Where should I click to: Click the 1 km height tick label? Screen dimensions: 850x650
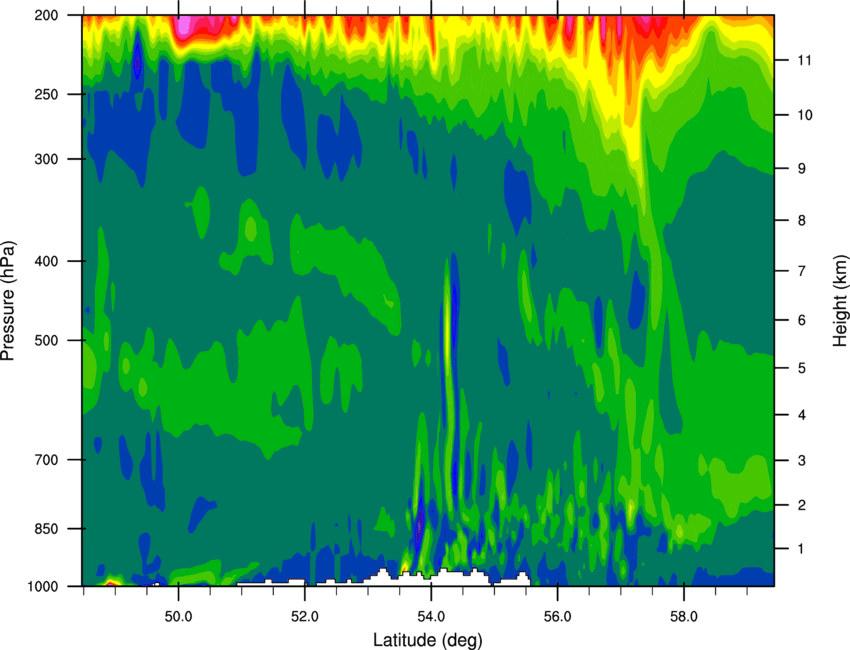[801, 549]
